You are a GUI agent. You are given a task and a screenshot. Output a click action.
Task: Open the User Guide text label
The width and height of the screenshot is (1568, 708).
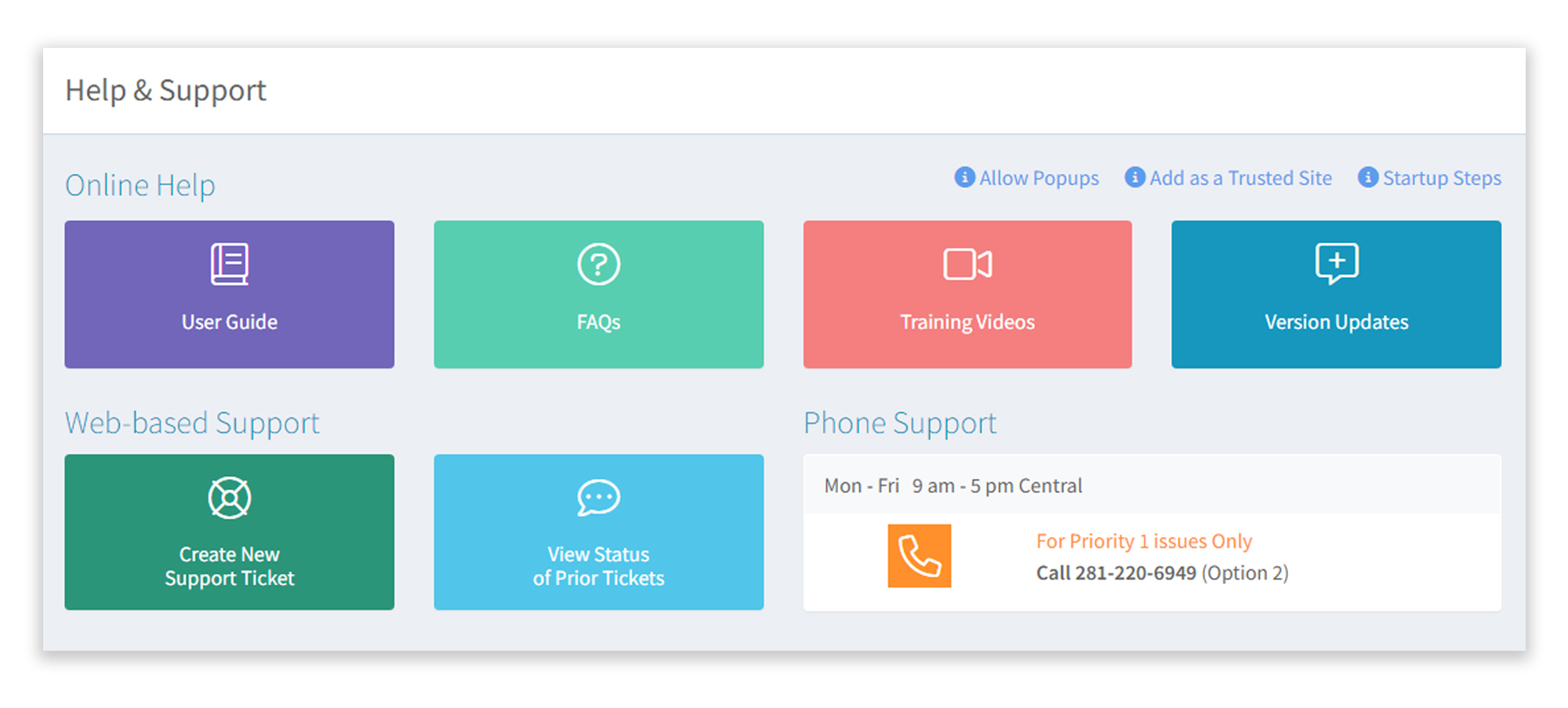(230, 322)
